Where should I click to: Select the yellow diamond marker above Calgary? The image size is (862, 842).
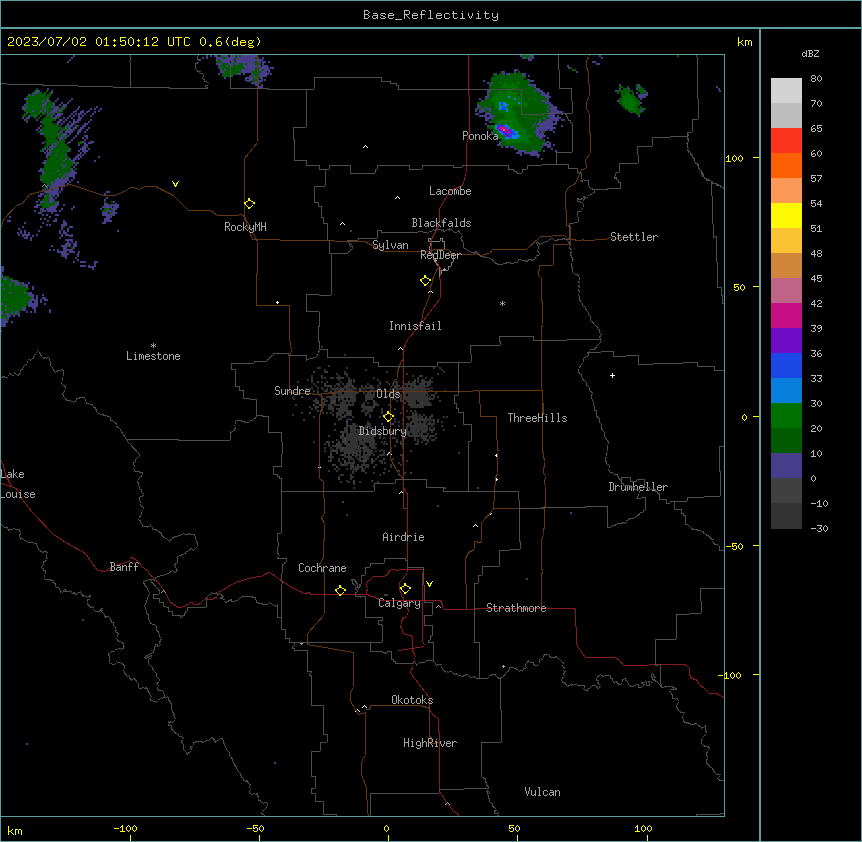(x=405, y=589)
